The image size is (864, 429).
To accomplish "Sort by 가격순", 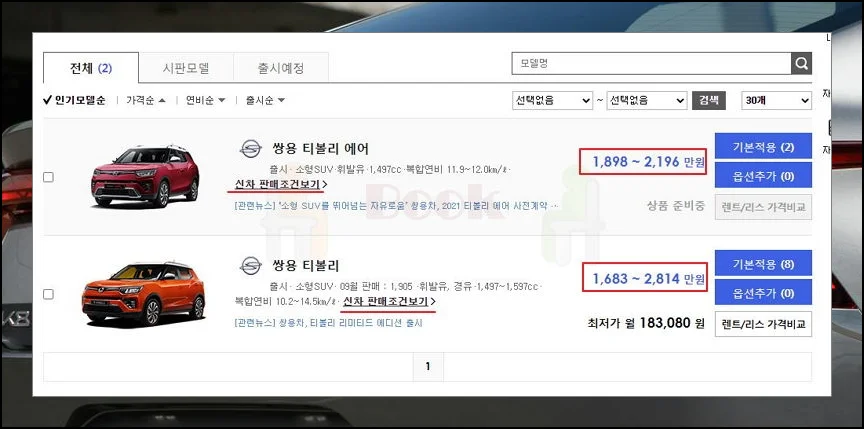I will pos(145,100).
